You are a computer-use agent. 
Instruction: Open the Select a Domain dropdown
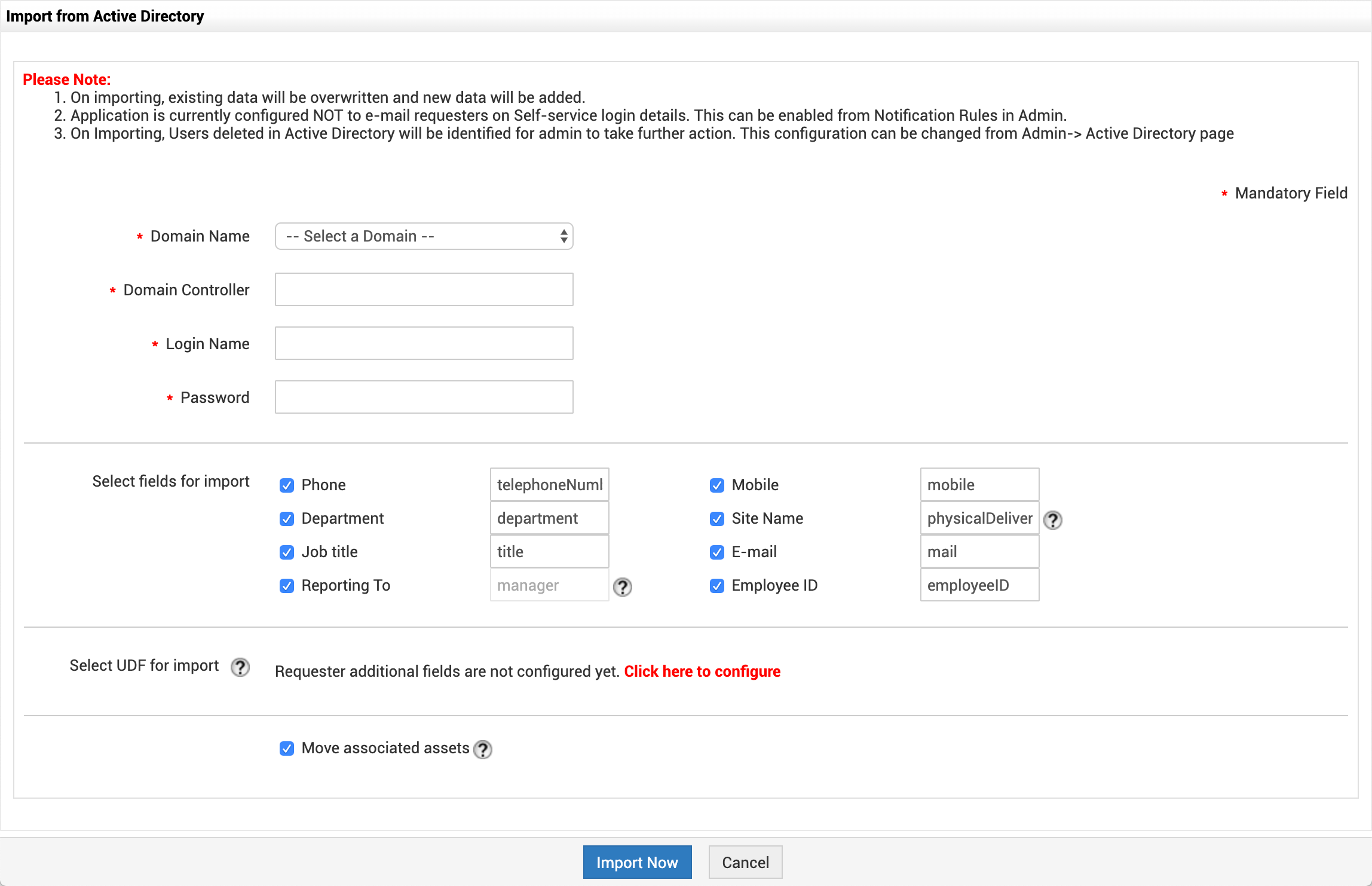424,237
